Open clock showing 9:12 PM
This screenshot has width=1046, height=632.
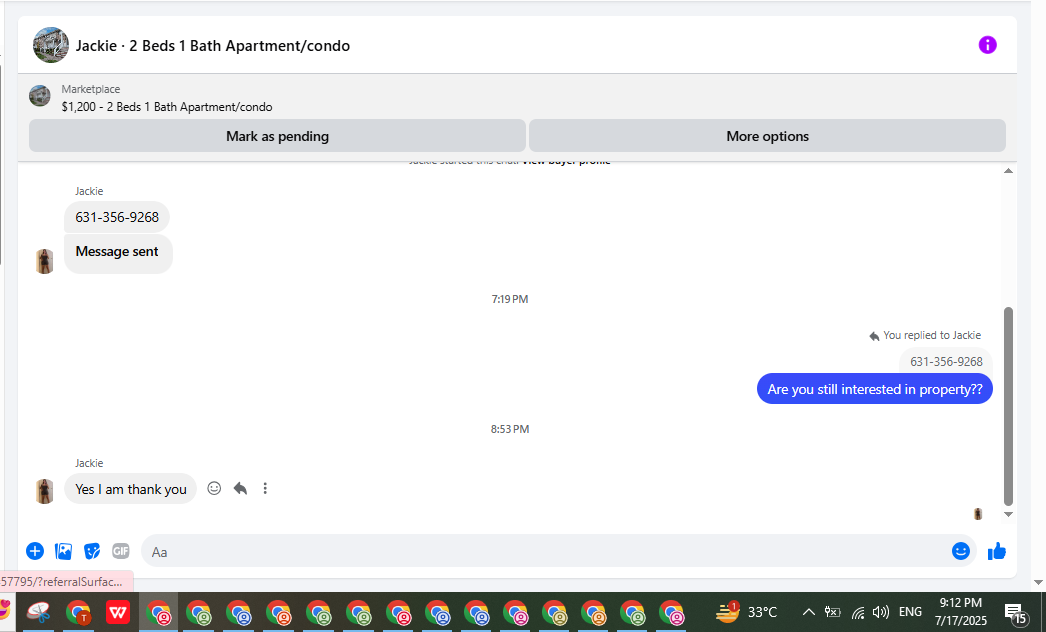pyautogui.click(x=961, y=611)
